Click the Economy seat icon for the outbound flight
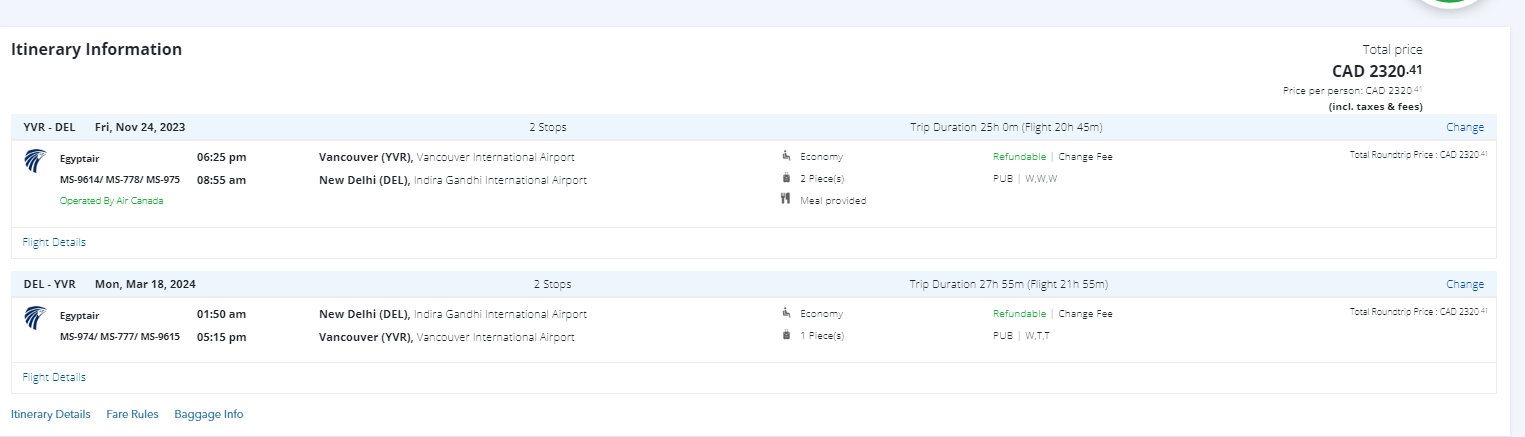 click(786, 156)
